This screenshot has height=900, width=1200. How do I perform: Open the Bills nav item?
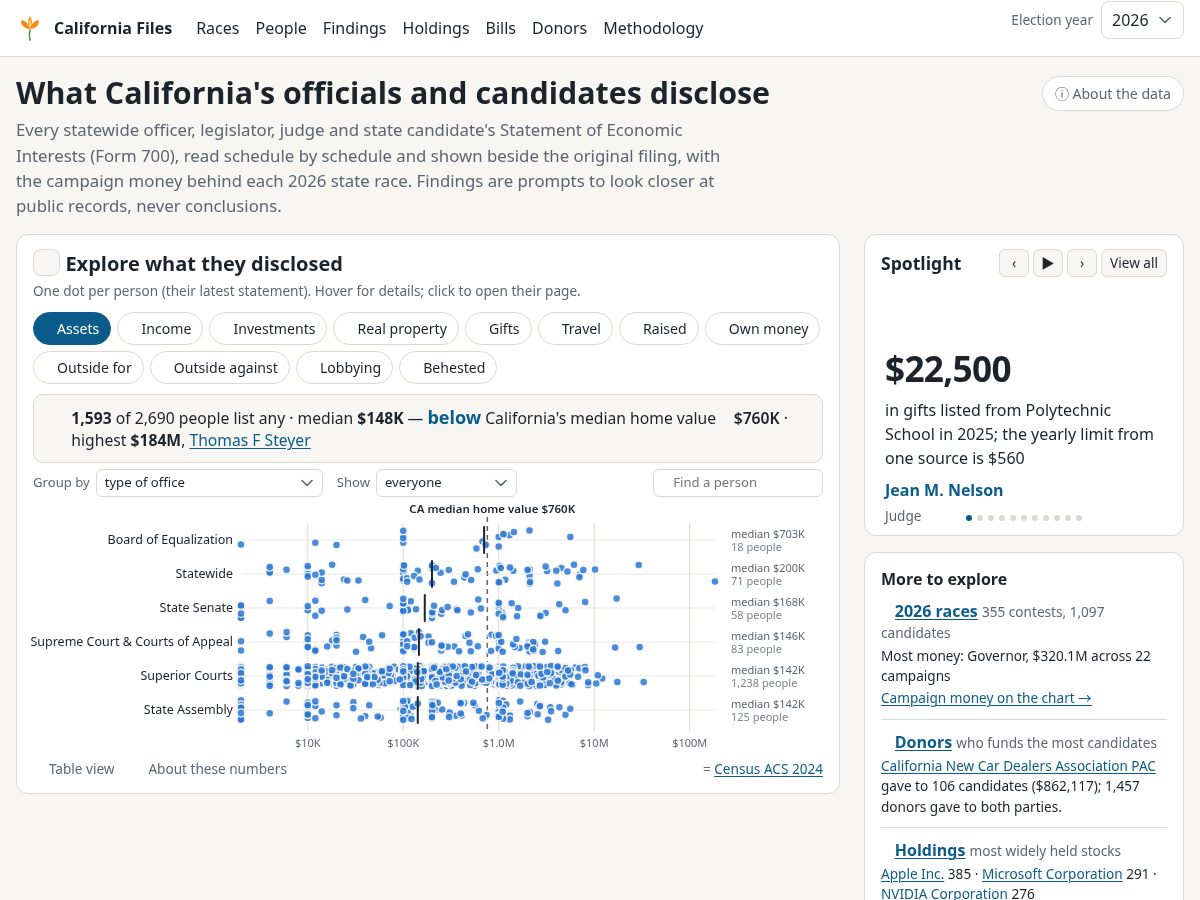[501, 28]
